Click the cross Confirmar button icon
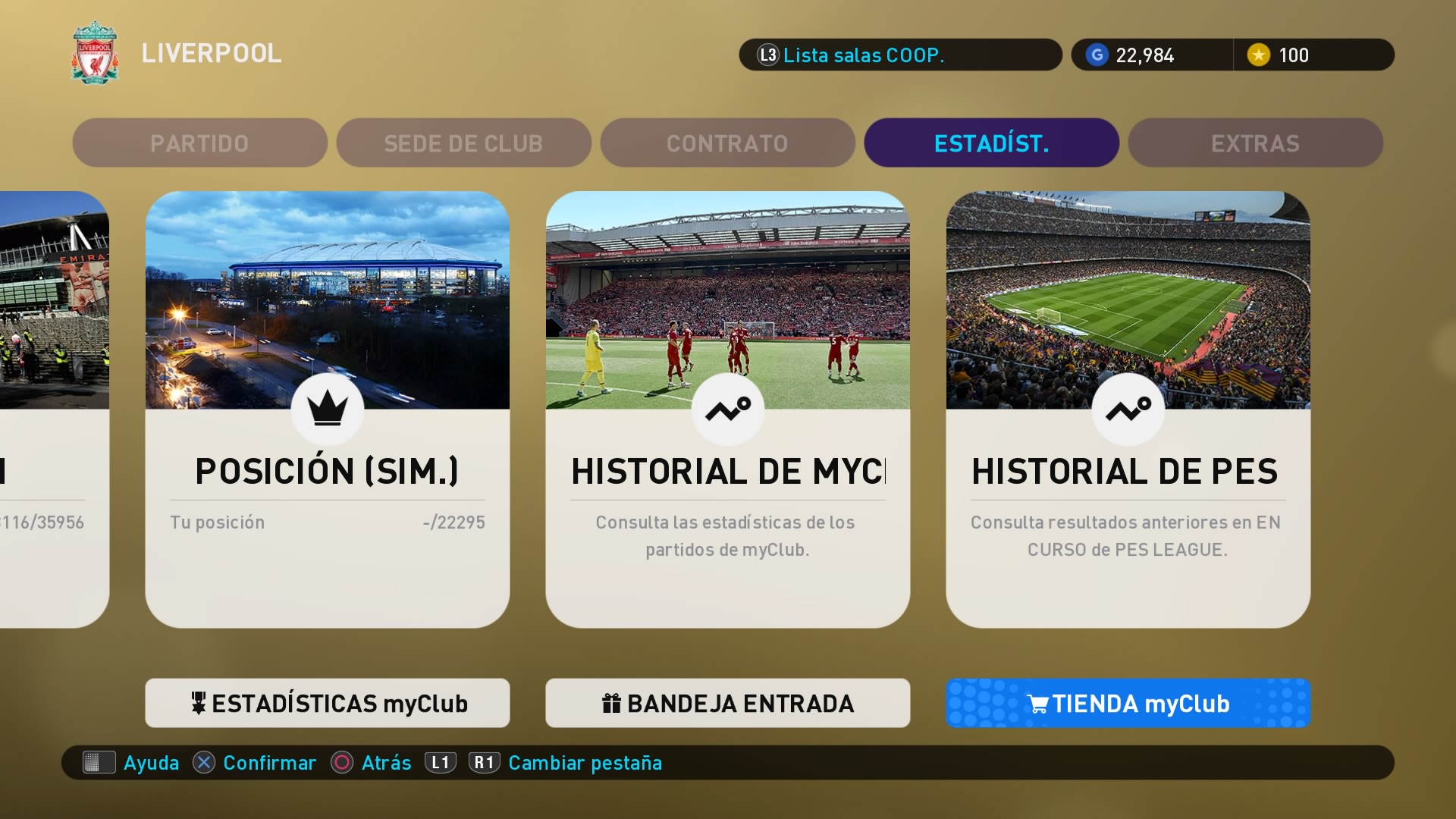 [204, 762]
